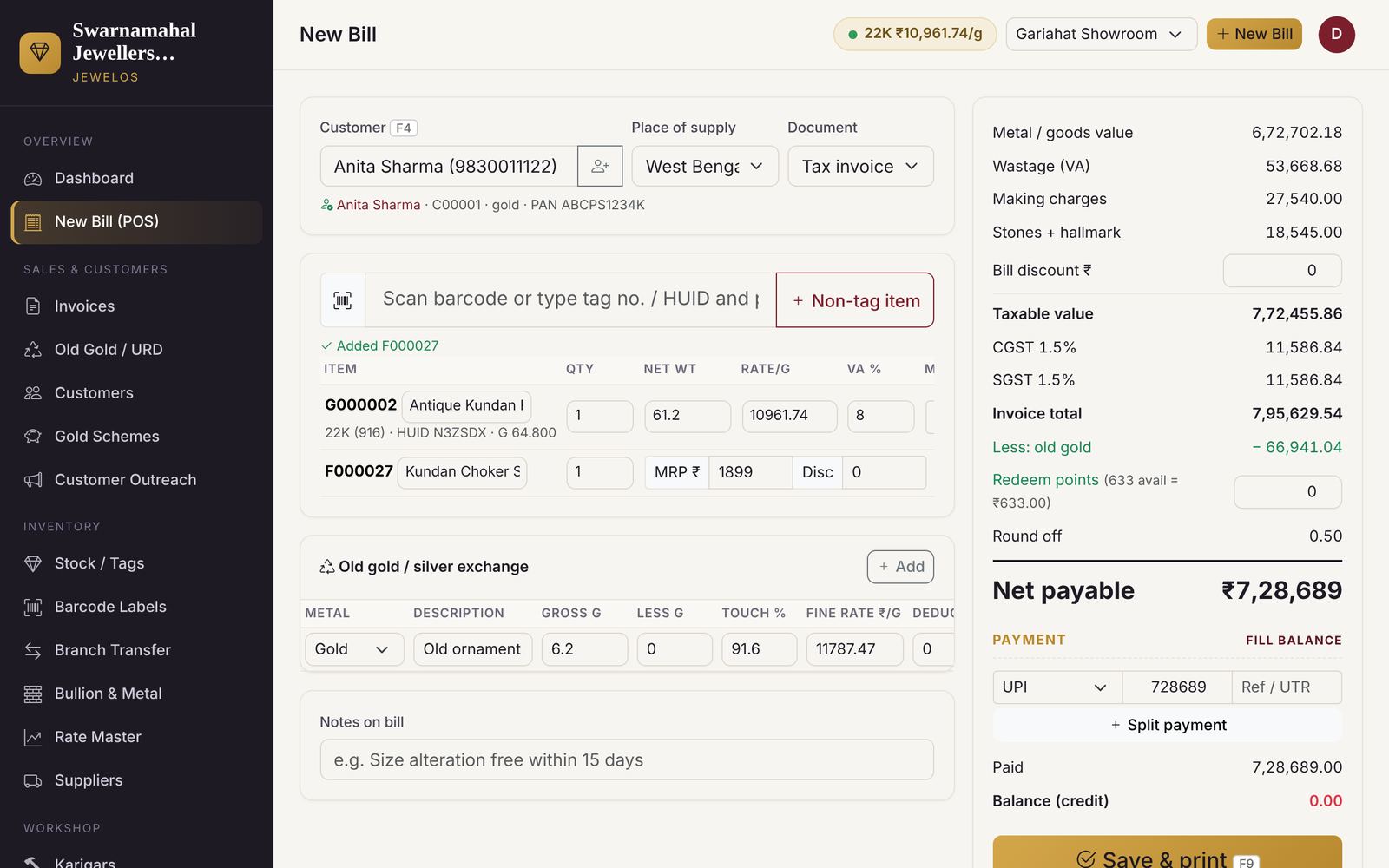
Task: Open the Place of supply dropdown
Action: (705, 166)
